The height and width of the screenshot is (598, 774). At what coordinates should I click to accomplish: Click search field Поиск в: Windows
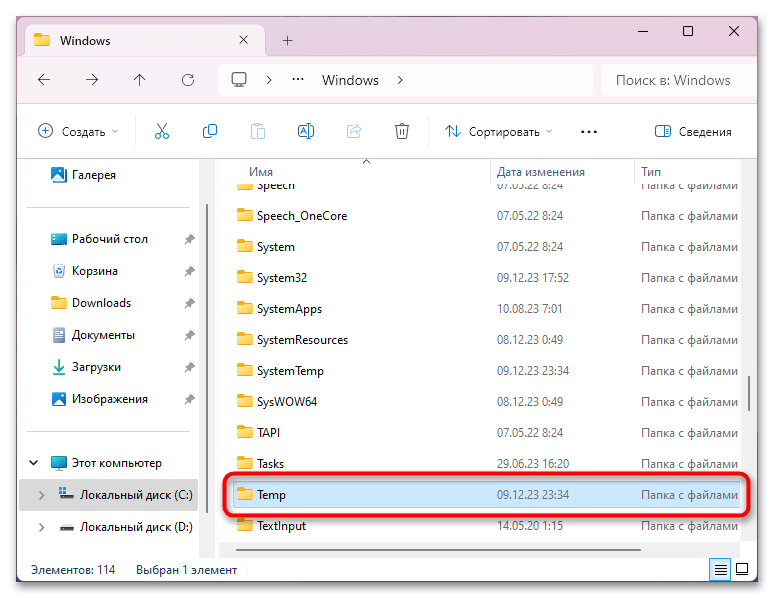[678, 80]
